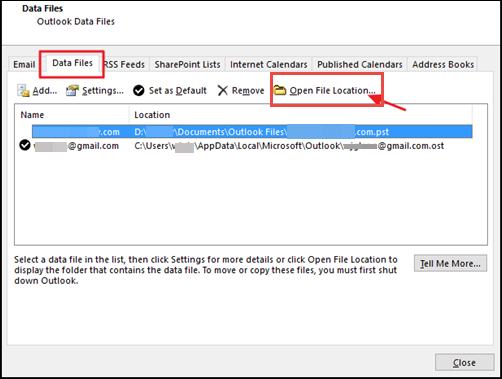Open the Address Books tab

(x=443, y=64)
